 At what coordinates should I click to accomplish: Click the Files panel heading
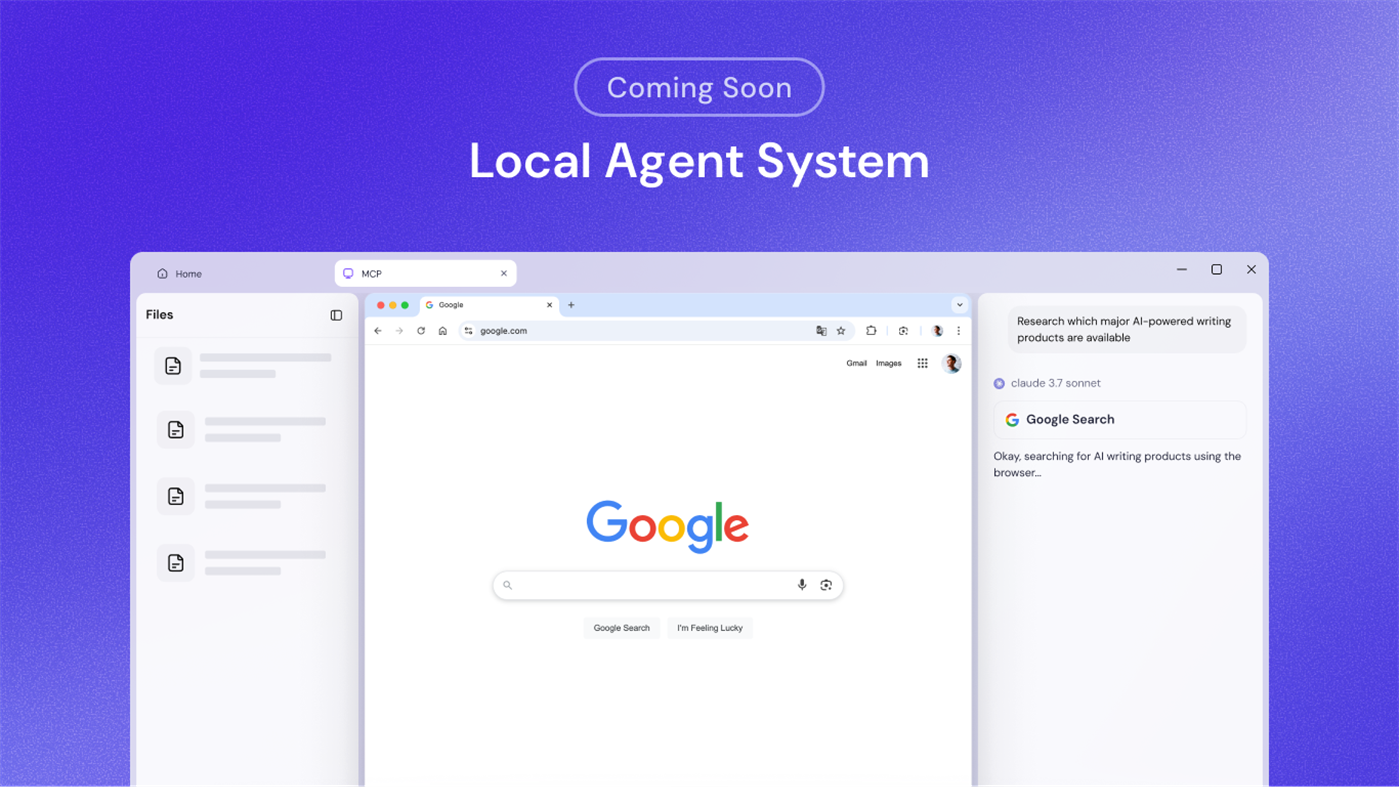pyautogui.click(x=160, y=315)
